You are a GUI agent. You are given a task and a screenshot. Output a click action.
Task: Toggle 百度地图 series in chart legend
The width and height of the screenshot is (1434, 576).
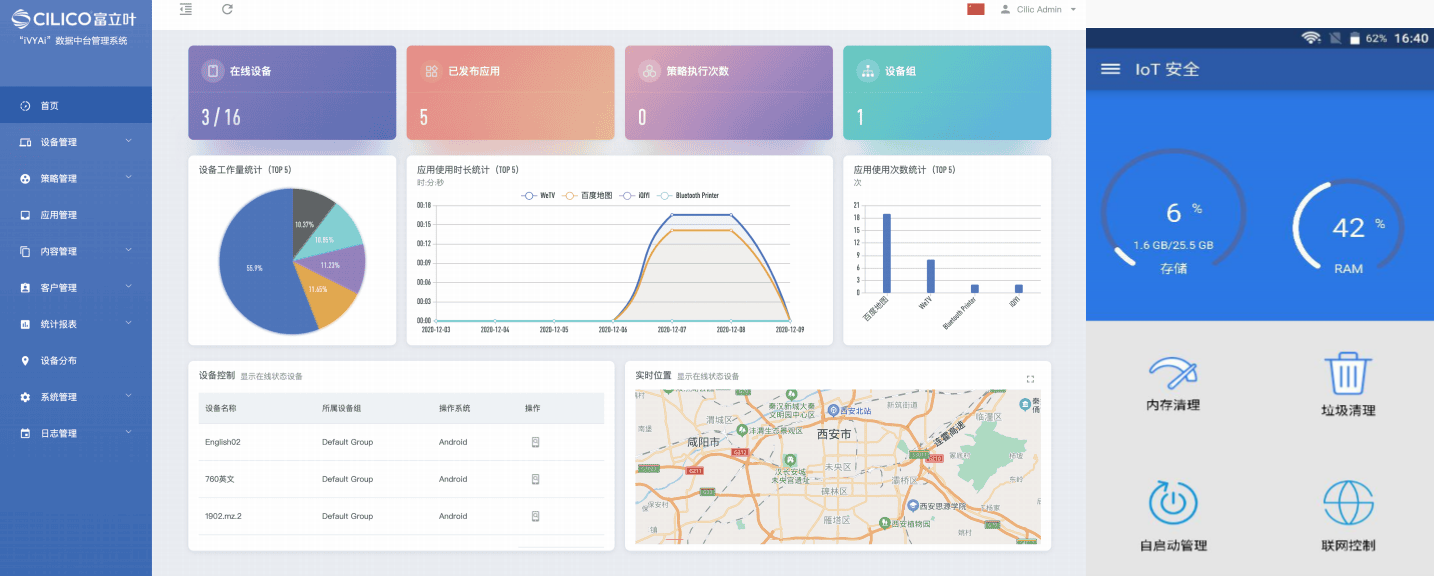[x=586, y=196]
